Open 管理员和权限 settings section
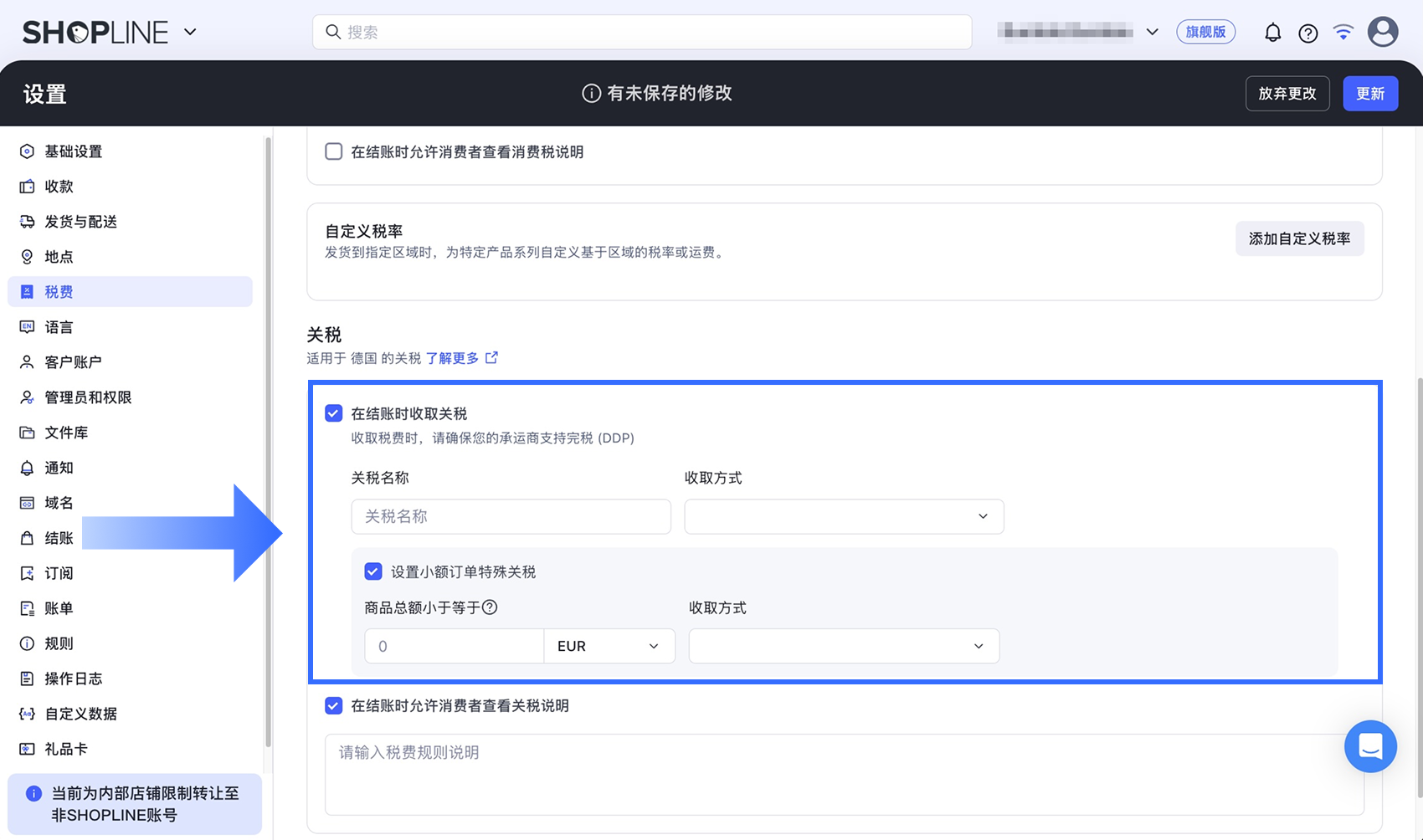 point(130,397)
